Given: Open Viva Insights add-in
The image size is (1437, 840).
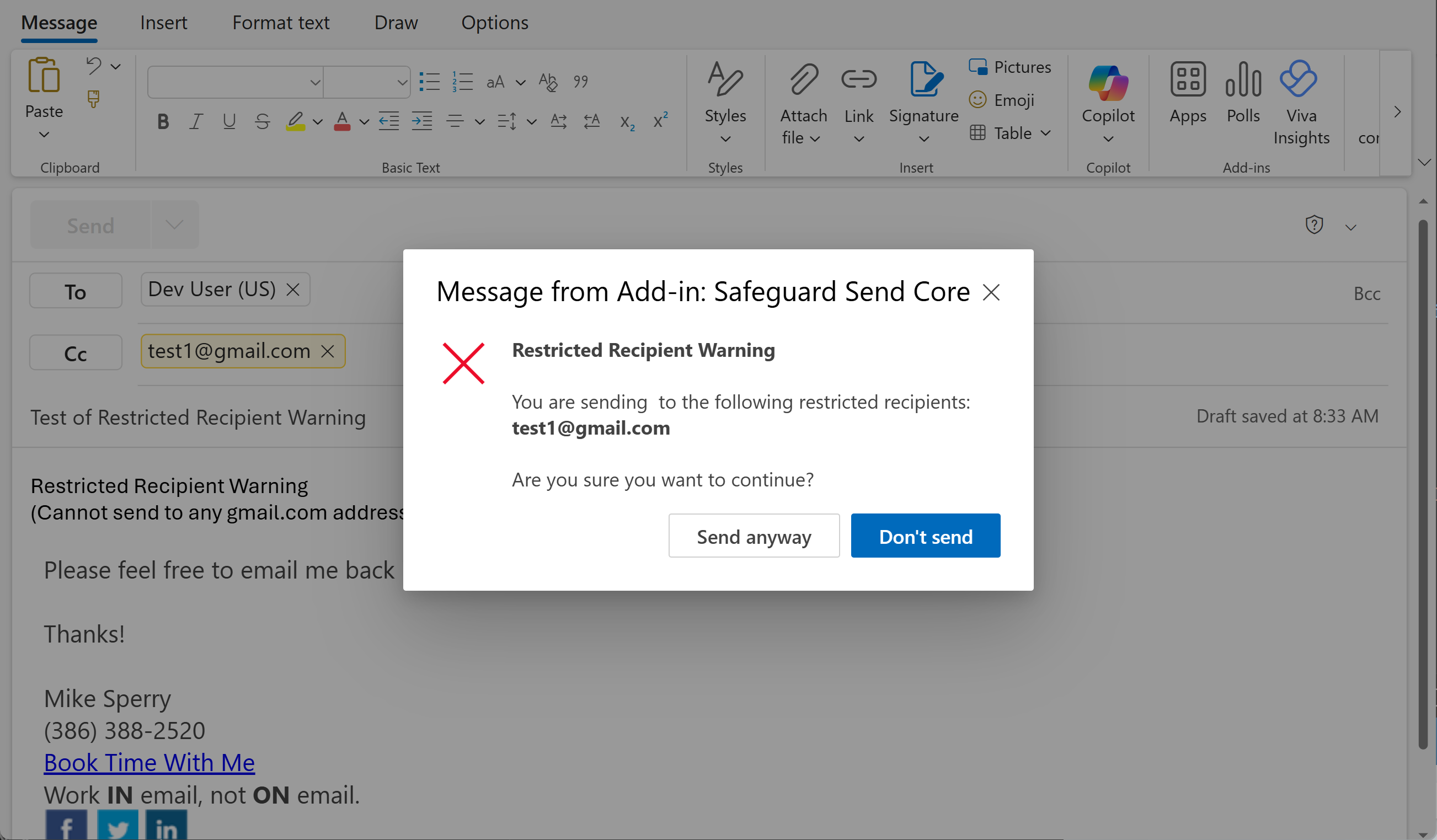Looking at the screenshot, I should click(x=1301, y=103).
